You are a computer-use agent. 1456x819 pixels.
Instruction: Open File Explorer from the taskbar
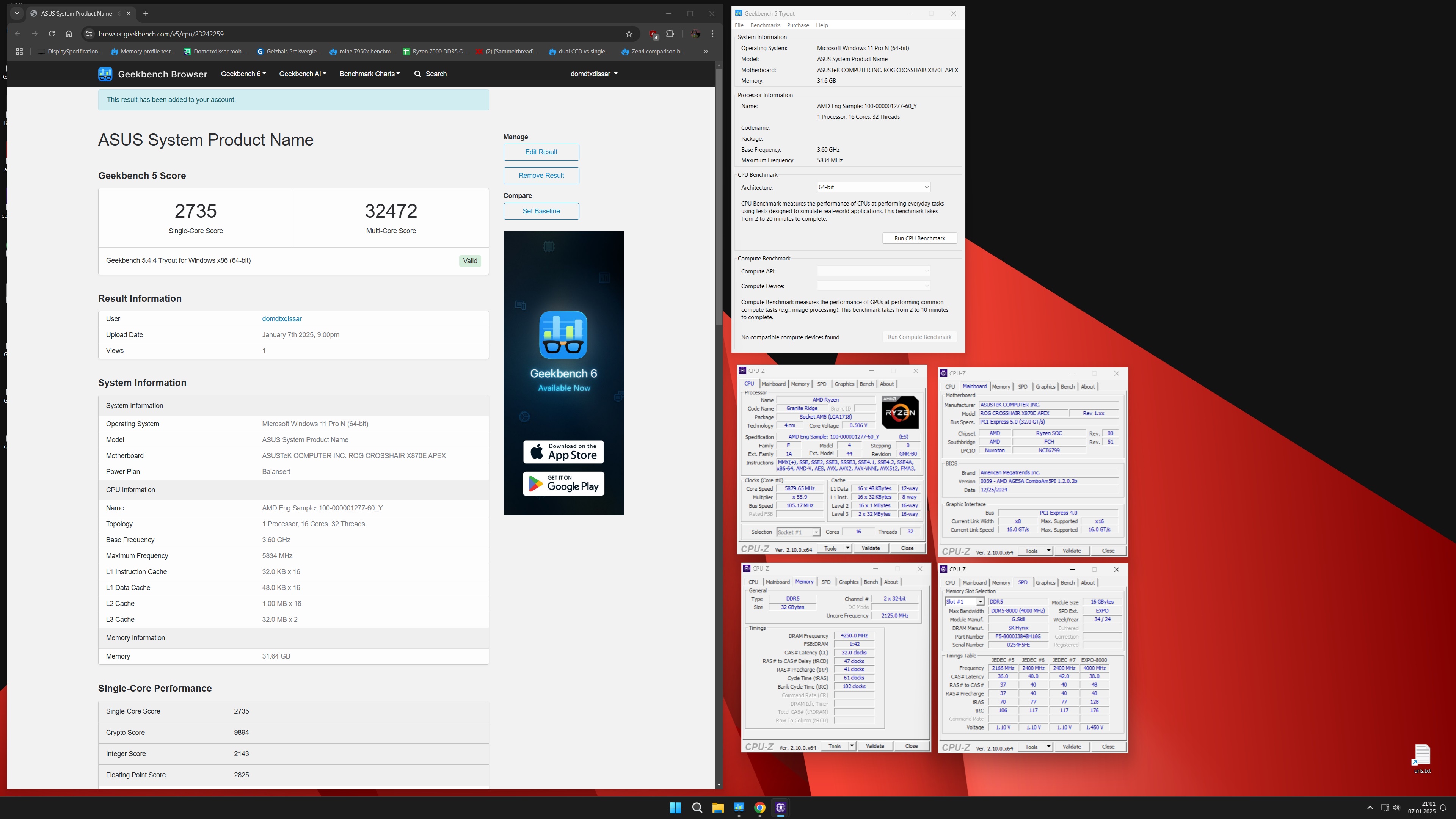point(718,808)
